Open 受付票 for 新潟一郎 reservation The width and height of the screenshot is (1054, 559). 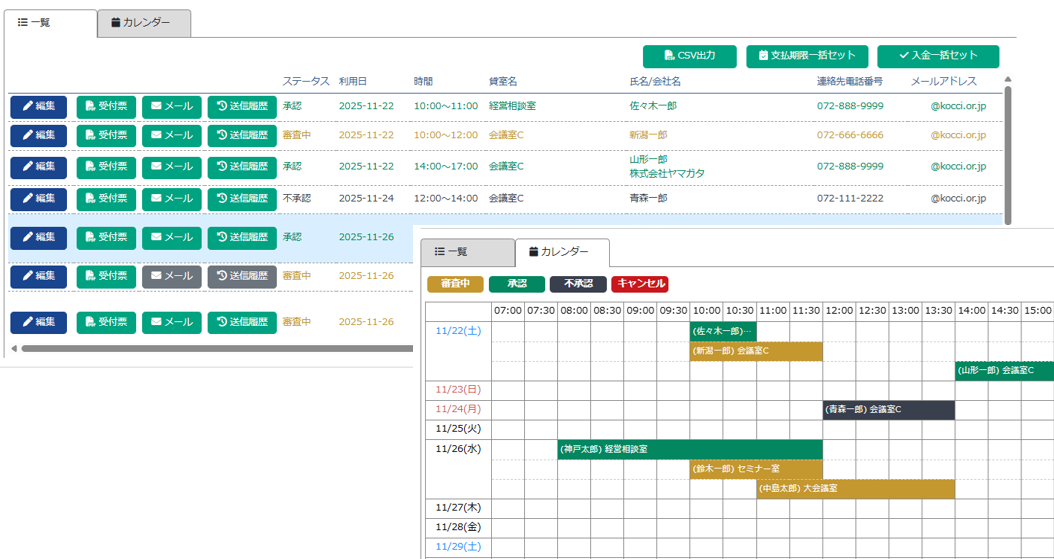point(106,135)
